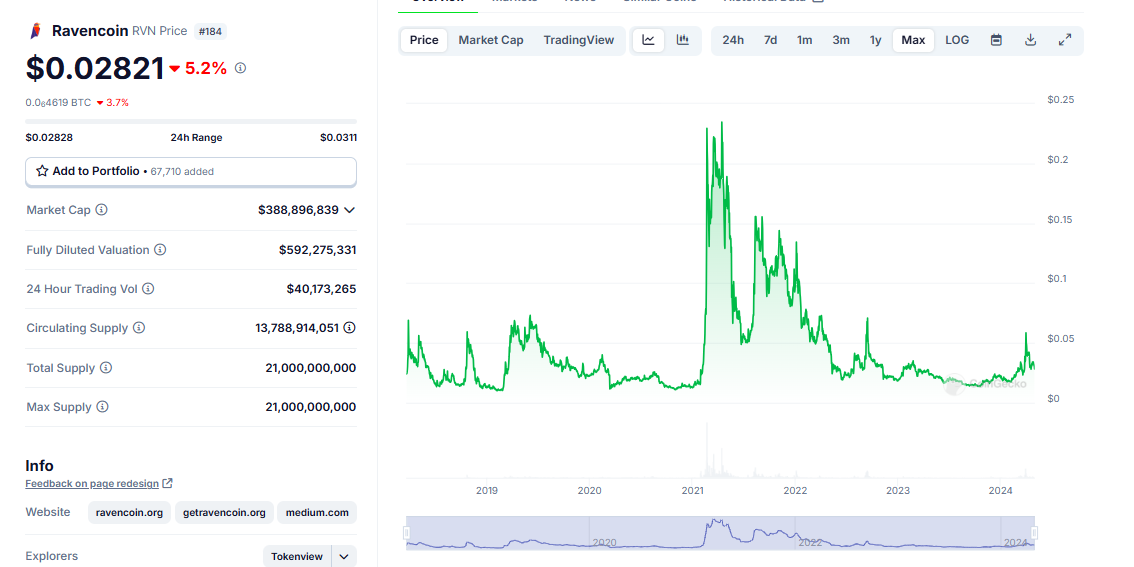Screen dimensions: 1134x567
Task: Click external link icon beside feedback link
Action: coord(168,483)
